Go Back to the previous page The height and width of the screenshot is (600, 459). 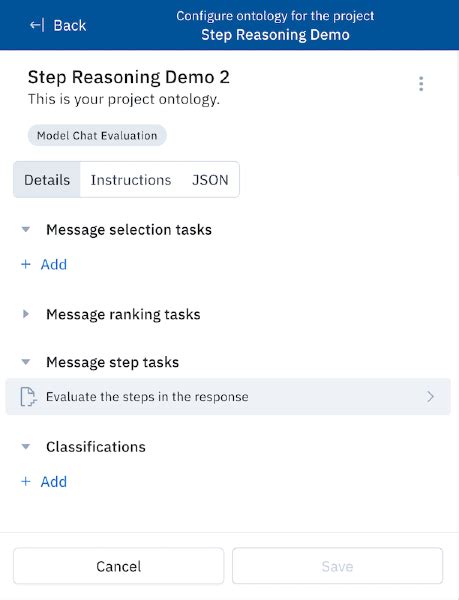tap(58, 25)
